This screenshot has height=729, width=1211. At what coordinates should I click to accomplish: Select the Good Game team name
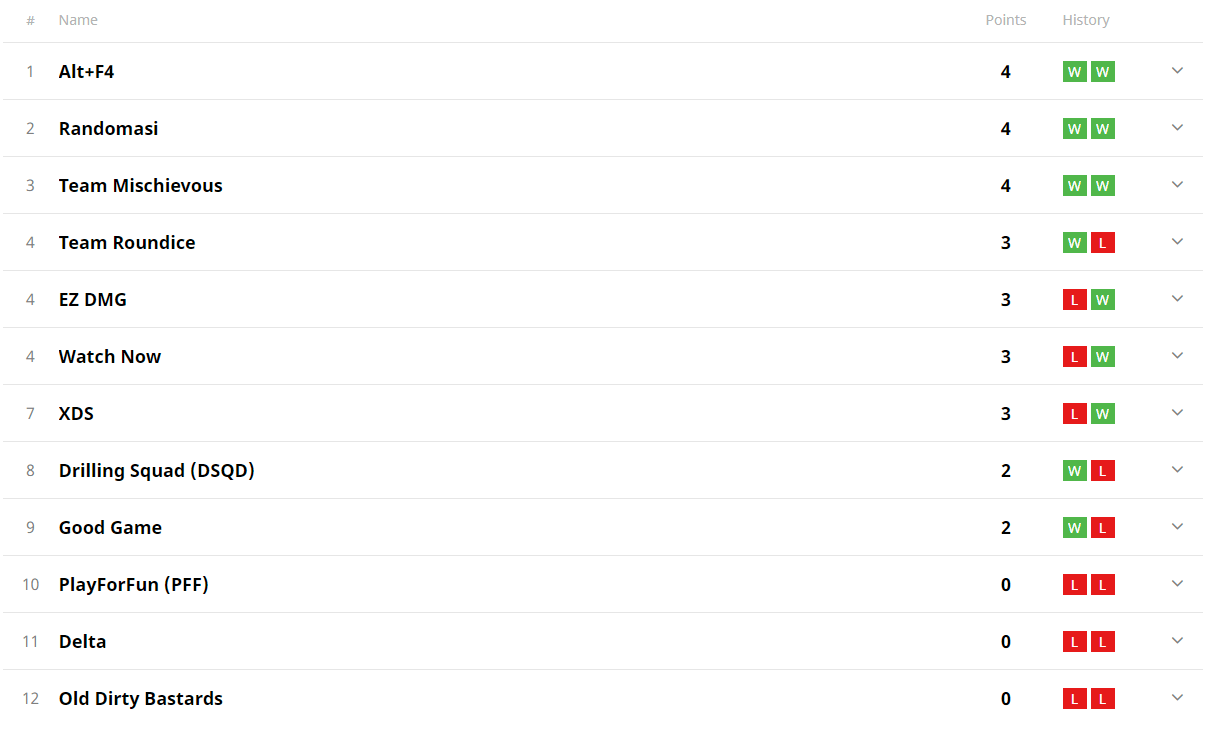coord(110,527)
